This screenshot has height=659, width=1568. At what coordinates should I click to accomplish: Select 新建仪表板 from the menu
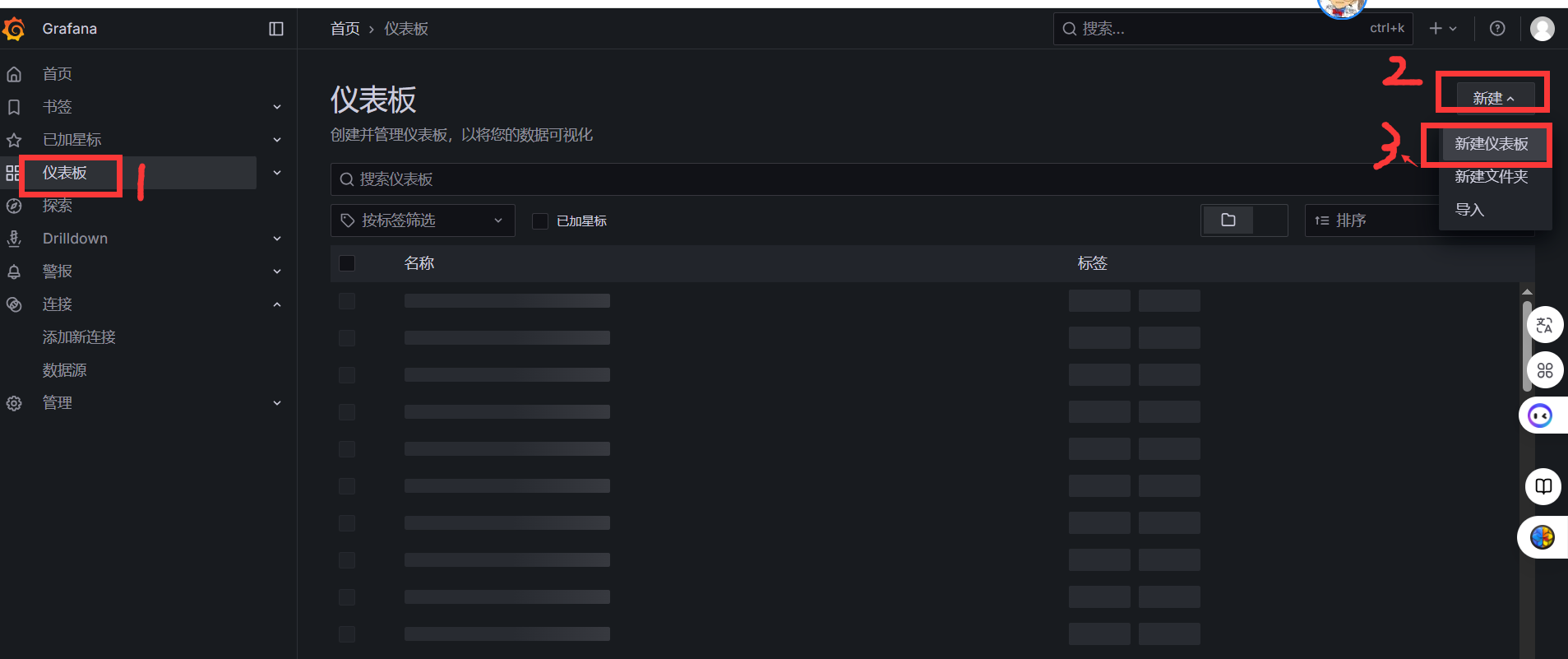click(x=1491, y=144)
